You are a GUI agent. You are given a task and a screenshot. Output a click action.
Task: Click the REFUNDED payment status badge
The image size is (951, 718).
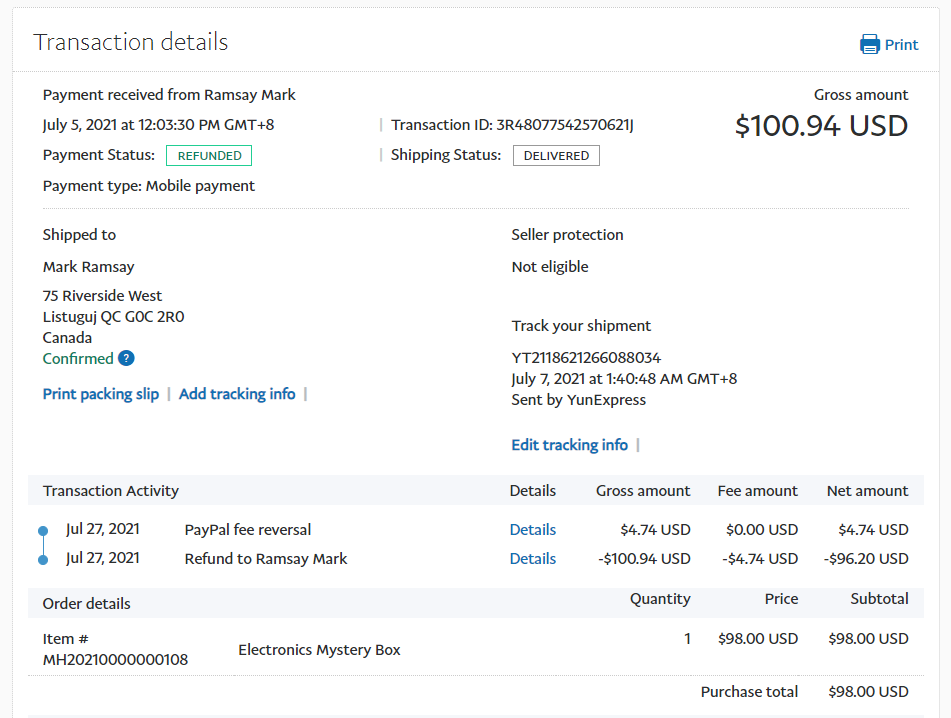pos(209,156)
